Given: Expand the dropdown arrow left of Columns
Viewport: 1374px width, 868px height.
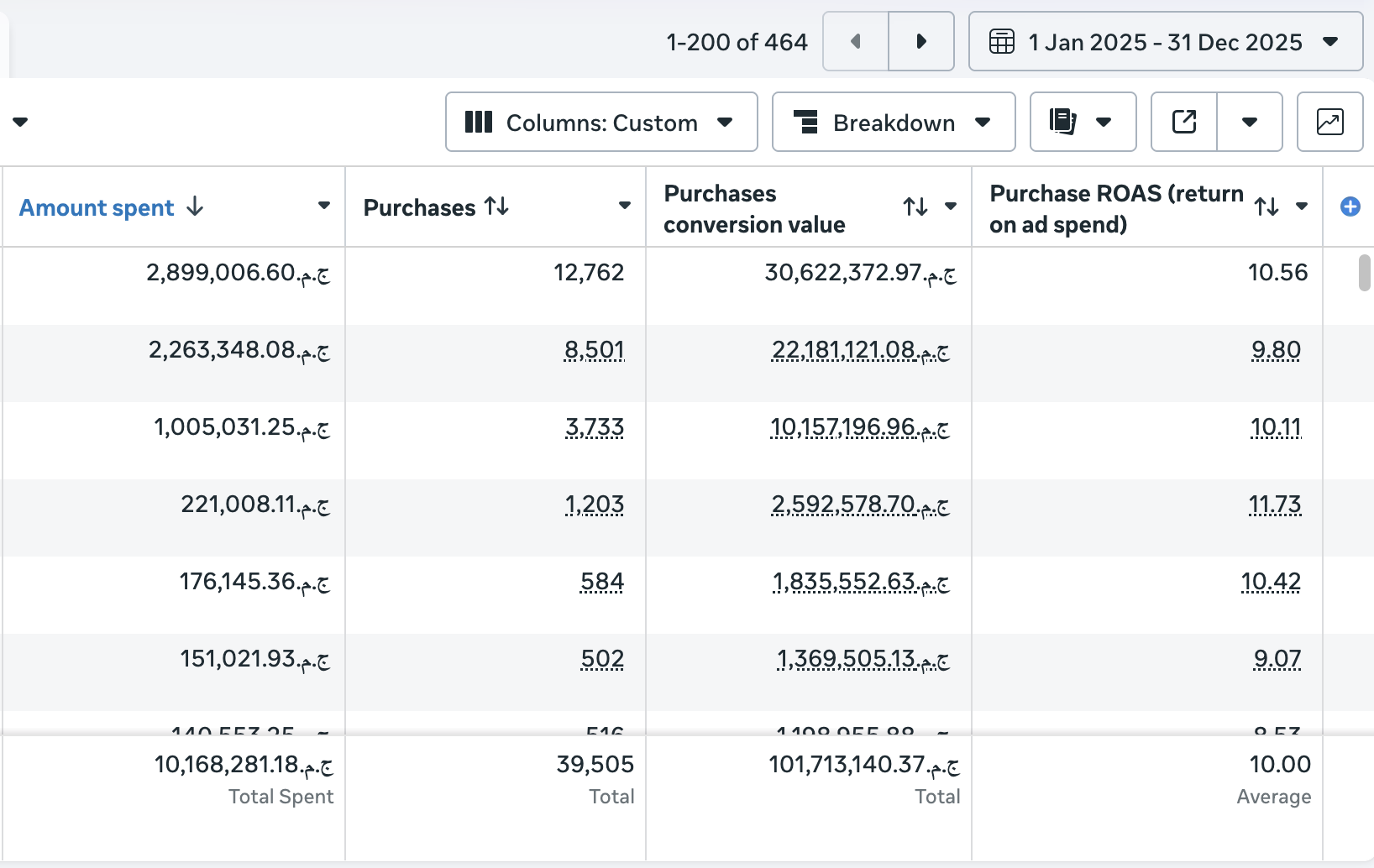Looking at the screenshot, I should pyautogui.click(x=20, y=123).
